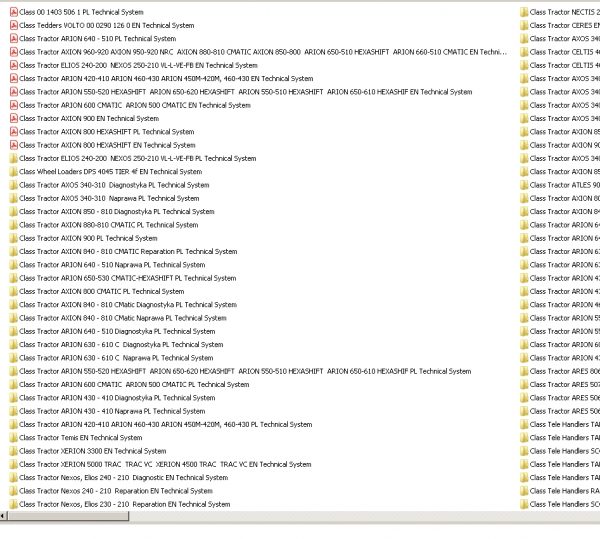Viewport: 600px width, 539px height.
Task: Click folder icon of Nexos 240 - 210 Reparation EN
Action: pyautogui.click(x=13, y=491)
